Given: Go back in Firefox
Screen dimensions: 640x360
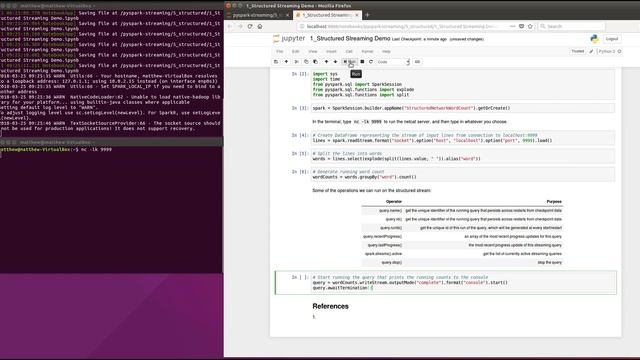Looking at the screenshot, I should (231, 26).
